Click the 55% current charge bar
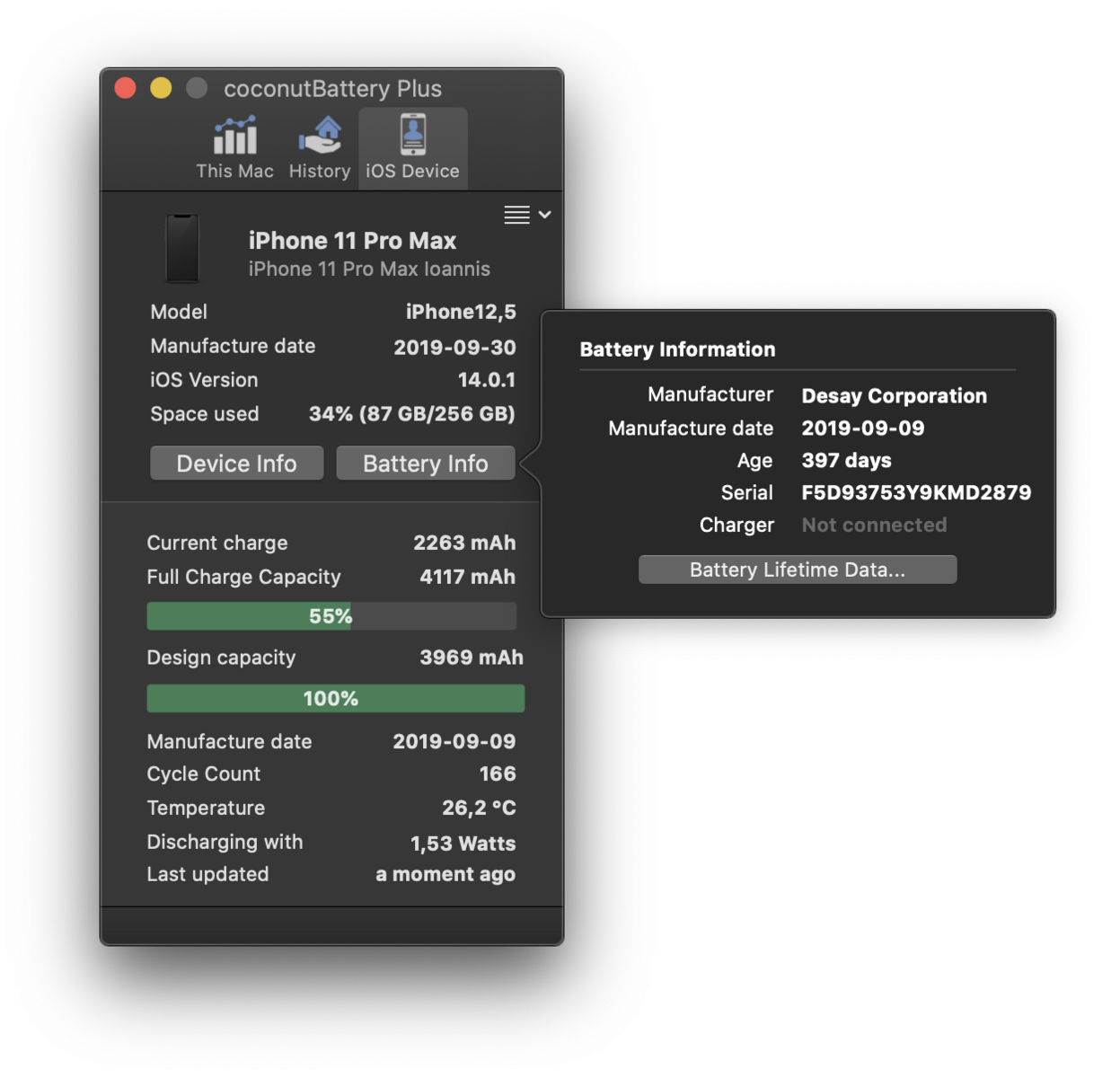This screenshot has height=1078, width=1120. 331,616
